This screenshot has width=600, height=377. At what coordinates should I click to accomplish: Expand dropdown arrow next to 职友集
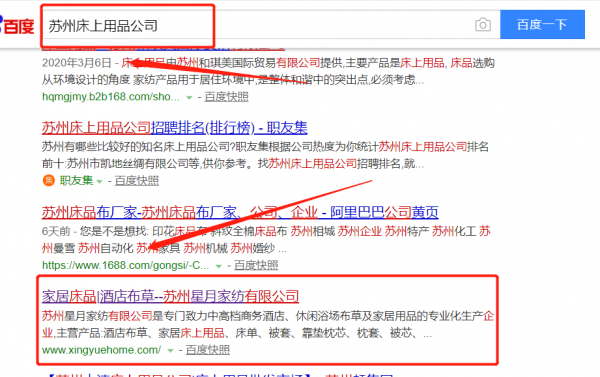tap(99, 181)
